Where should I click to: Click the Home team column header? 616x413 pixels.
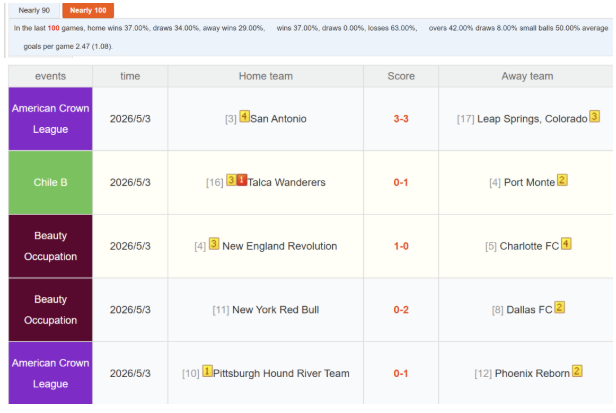click(x=266, y=76)
